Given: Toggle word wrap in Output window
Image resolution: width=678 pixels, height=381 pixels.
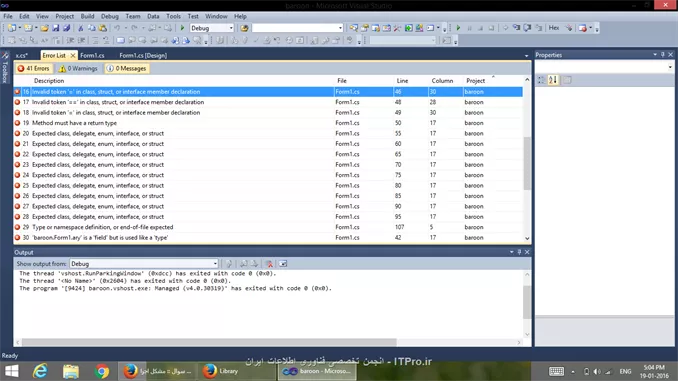Looking at the screenshot, I should pos(283,264).
